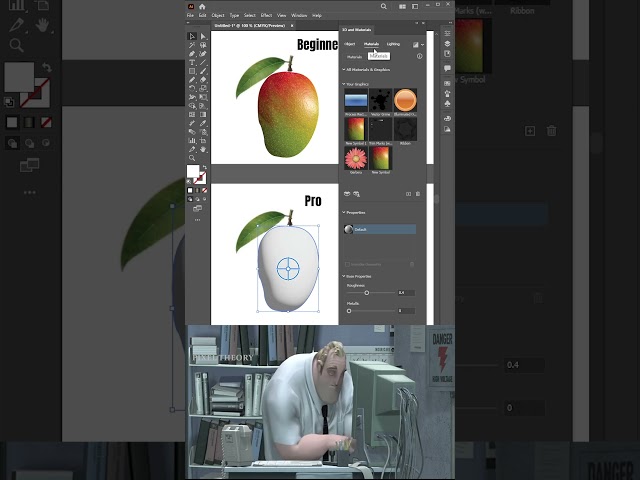Choose the Shape Builder tool
The height and width of the screenshot is (480, 640).
tap(192, 106)
